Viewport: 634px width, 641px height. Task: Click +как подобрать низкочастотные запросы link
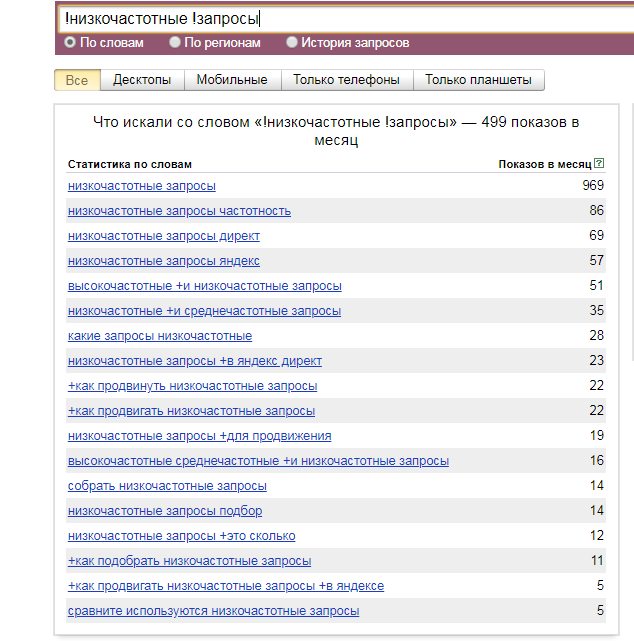(189, 561)
